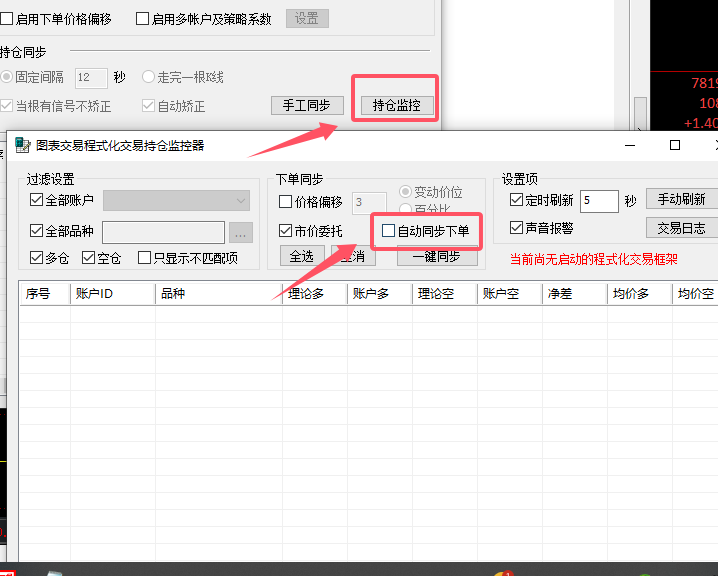
Task: Select 固定间隔 radio button
Action: pos(6,76)
